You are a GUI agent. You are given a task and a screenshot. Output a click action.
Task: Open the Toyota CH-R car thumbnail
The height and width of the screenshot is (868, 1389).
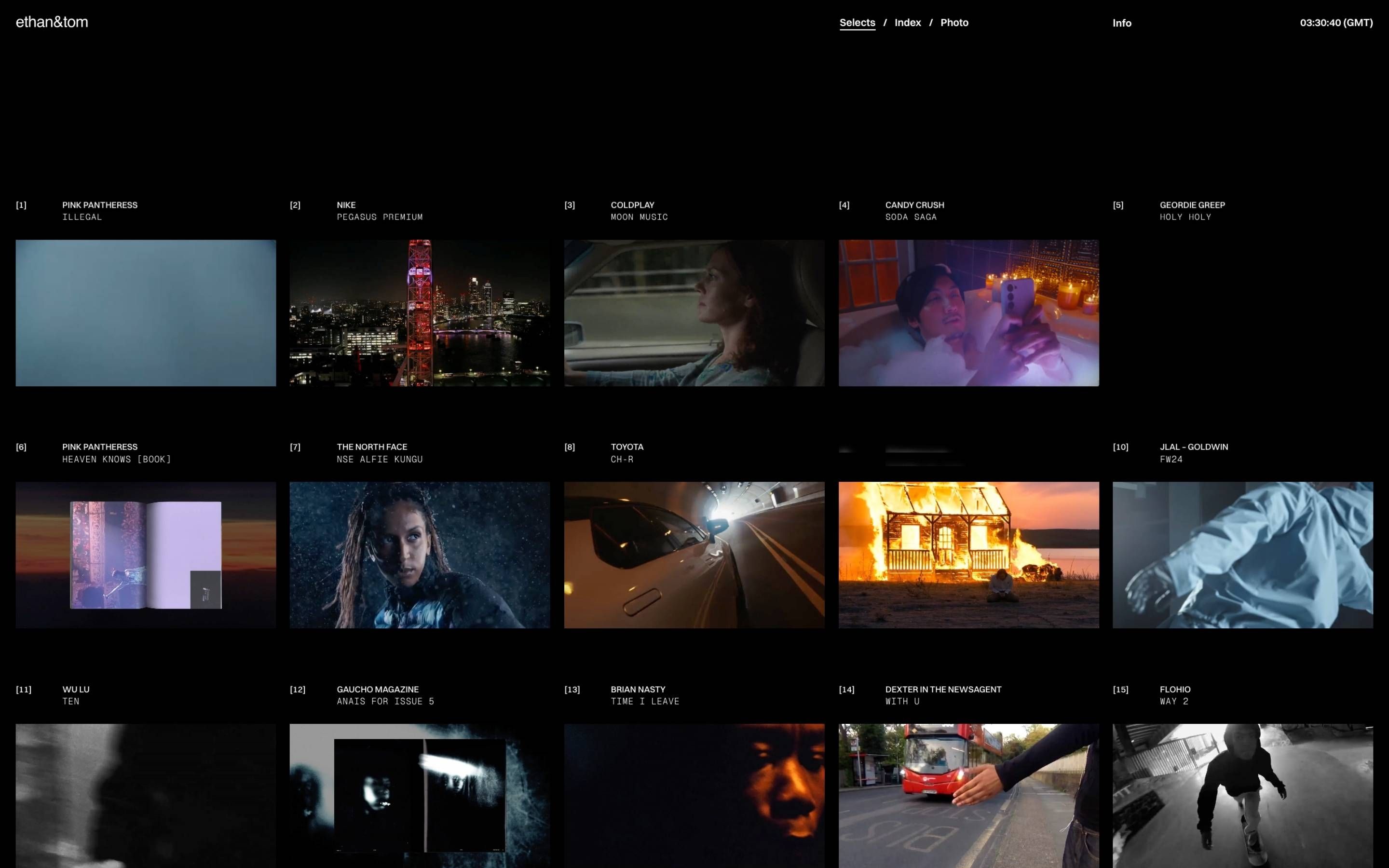694,555
